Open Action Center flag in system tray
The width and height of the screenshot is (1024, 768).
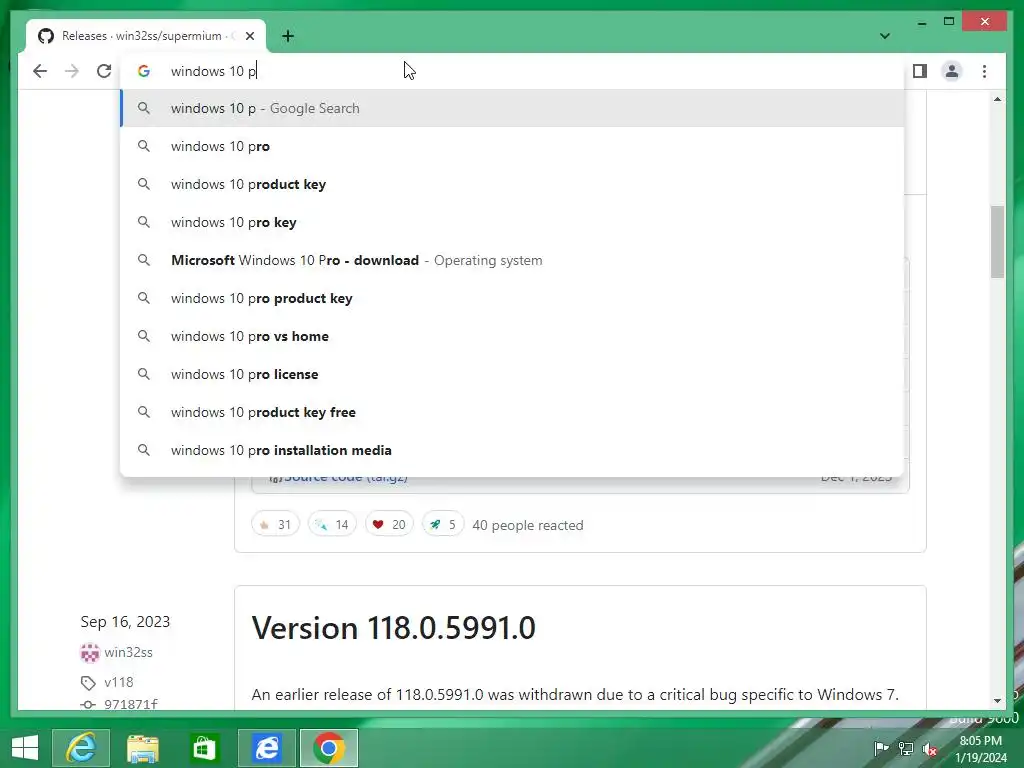881,748
